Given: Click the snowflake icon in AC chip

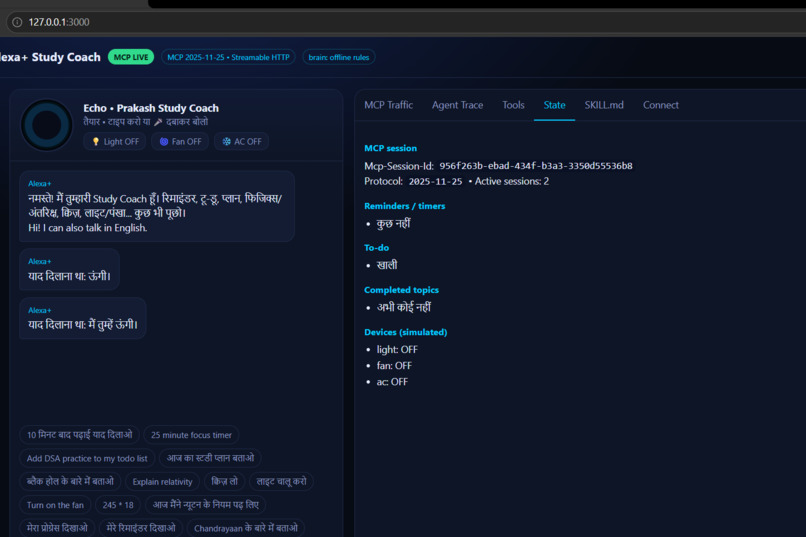Looking at the screenshot, I should (226, 141).
